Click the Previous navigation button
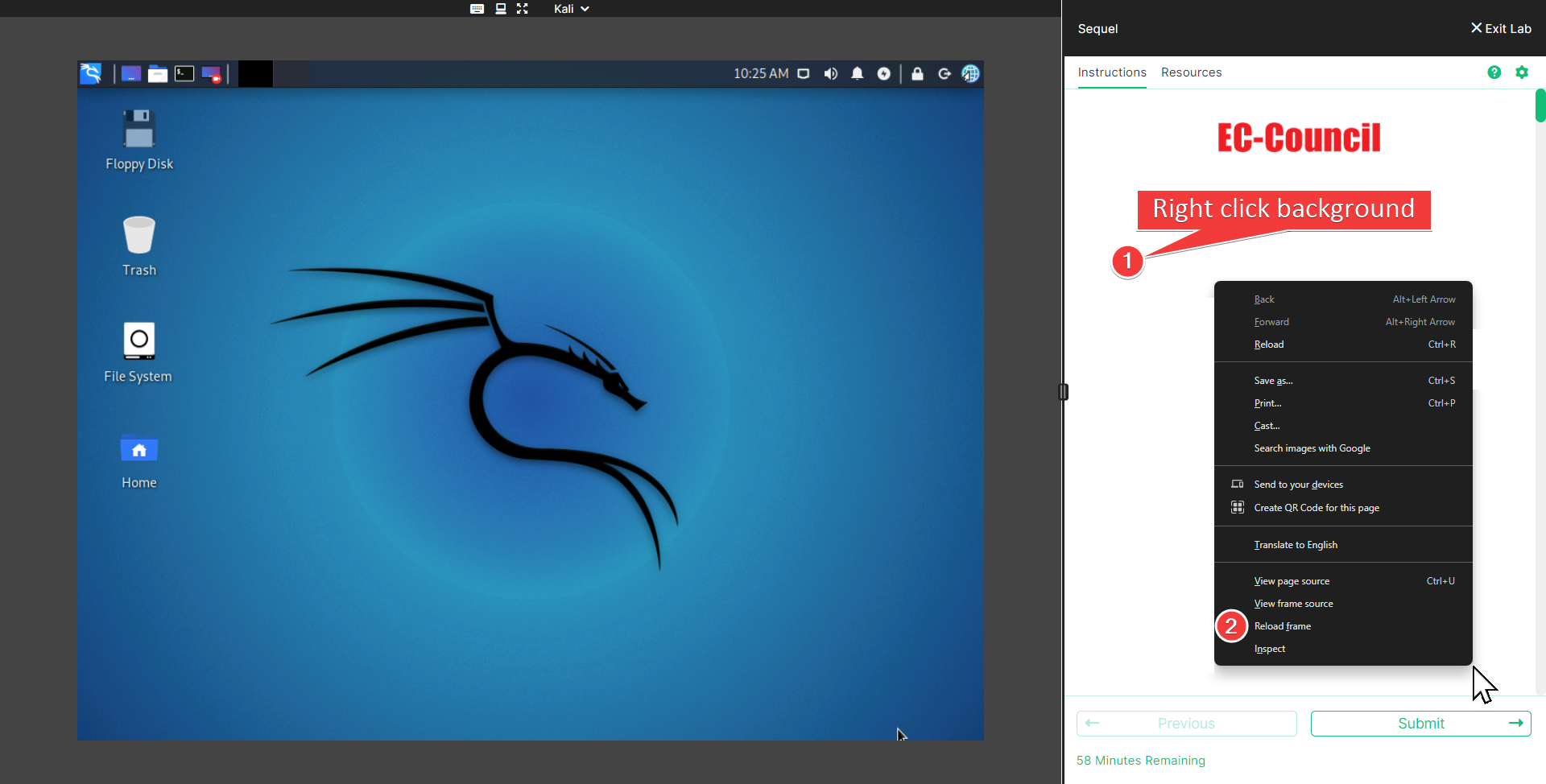Screen dimensions: 1546x784 coord(1187,724)
